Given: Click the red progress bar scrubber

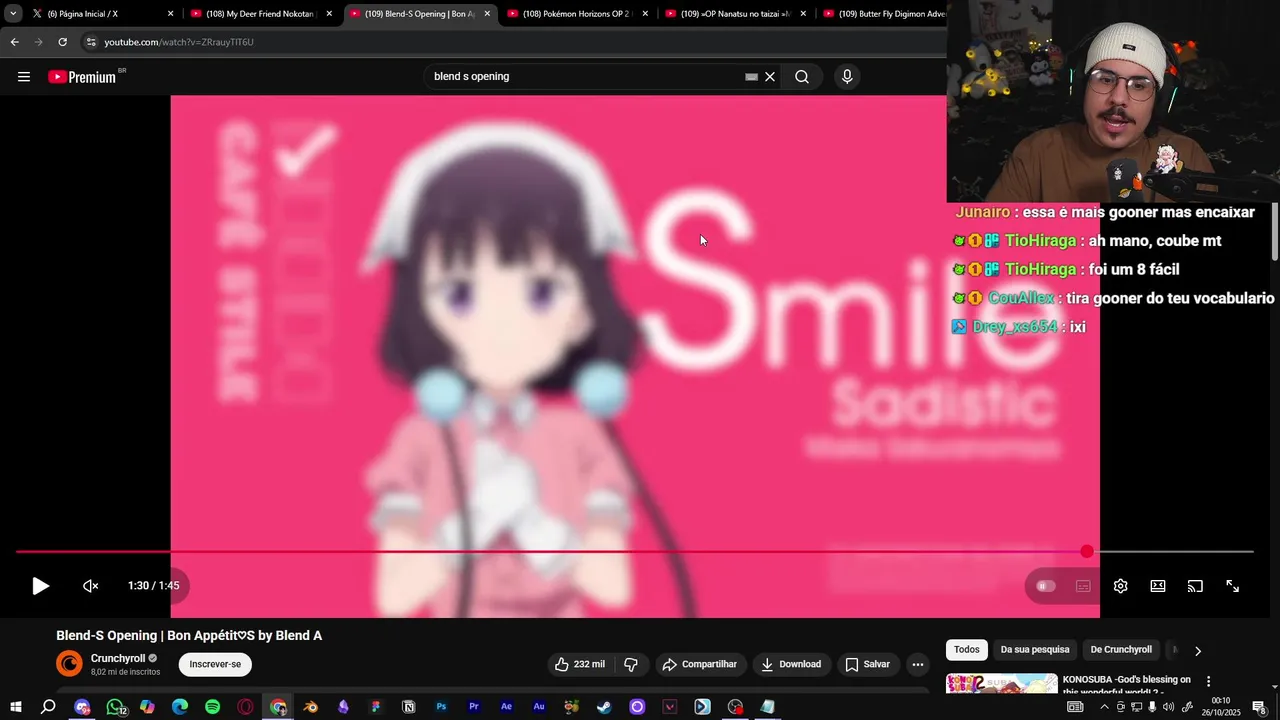Looking at the screenshot, I should (1087, 552).
